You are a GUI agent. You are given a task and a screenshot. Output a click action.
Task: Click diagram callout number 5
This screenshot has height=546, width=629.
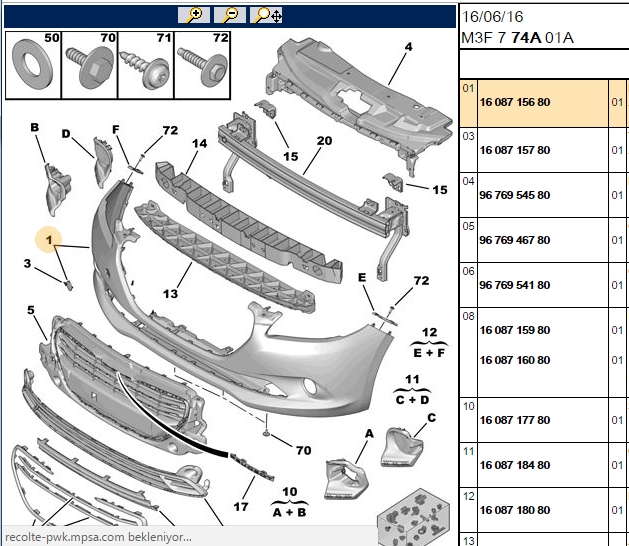pos(31,310)
